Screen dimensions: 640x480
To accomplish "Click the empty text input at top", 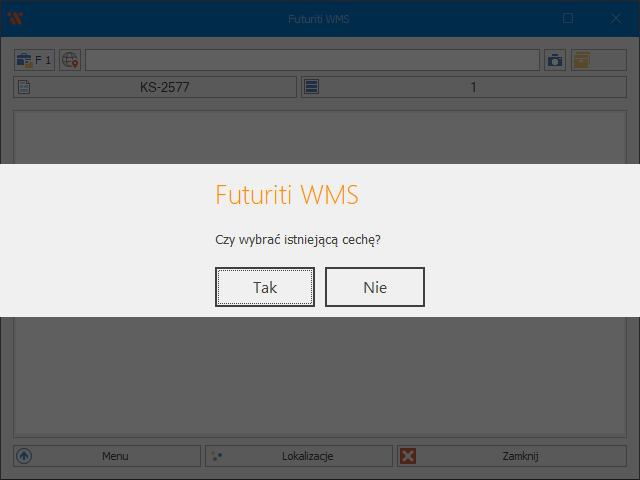I will pyautogui.click(x=312, y=60).
